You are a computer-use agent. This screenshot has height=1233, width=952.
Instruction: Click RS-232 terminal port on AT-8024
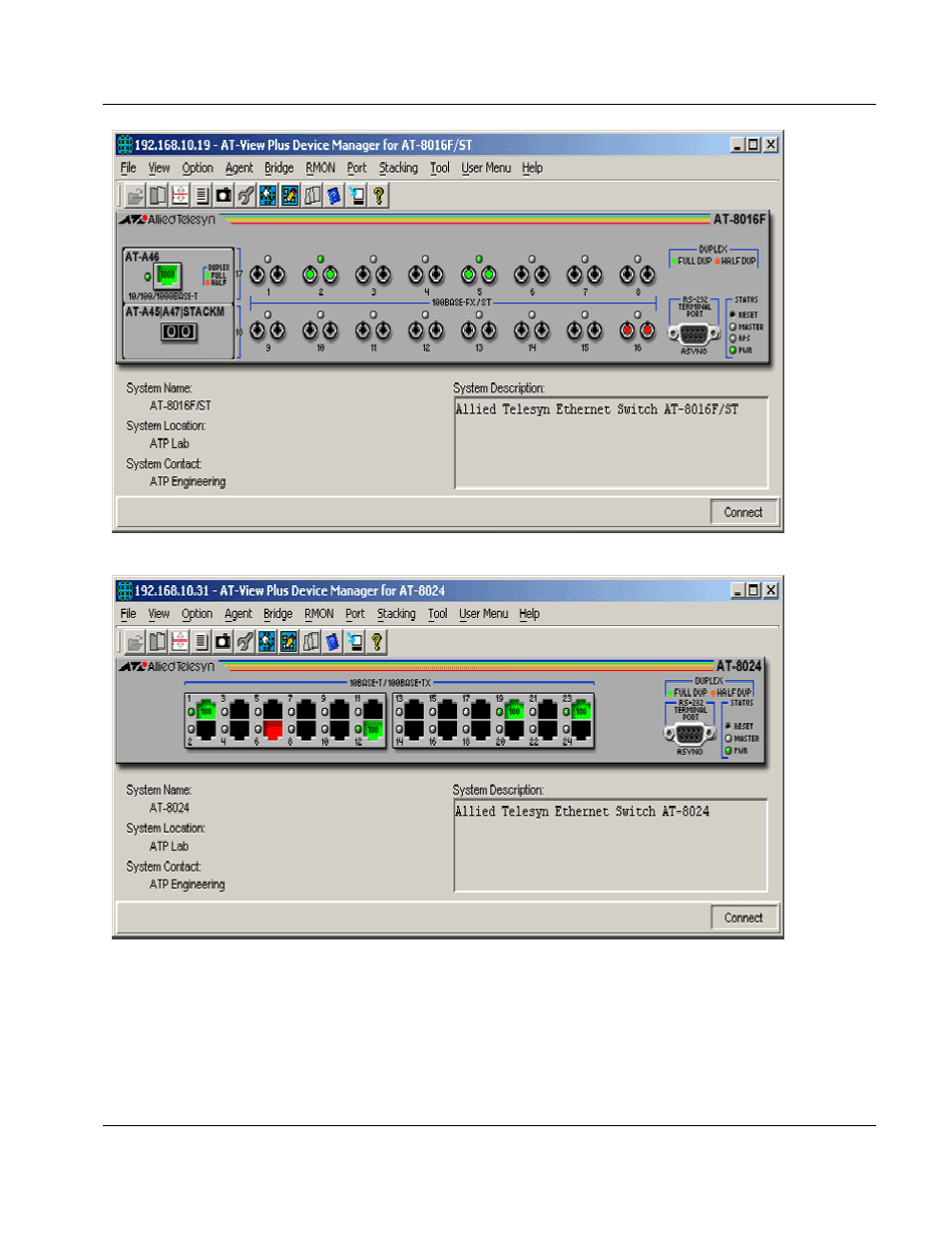[x=690, y=735]
